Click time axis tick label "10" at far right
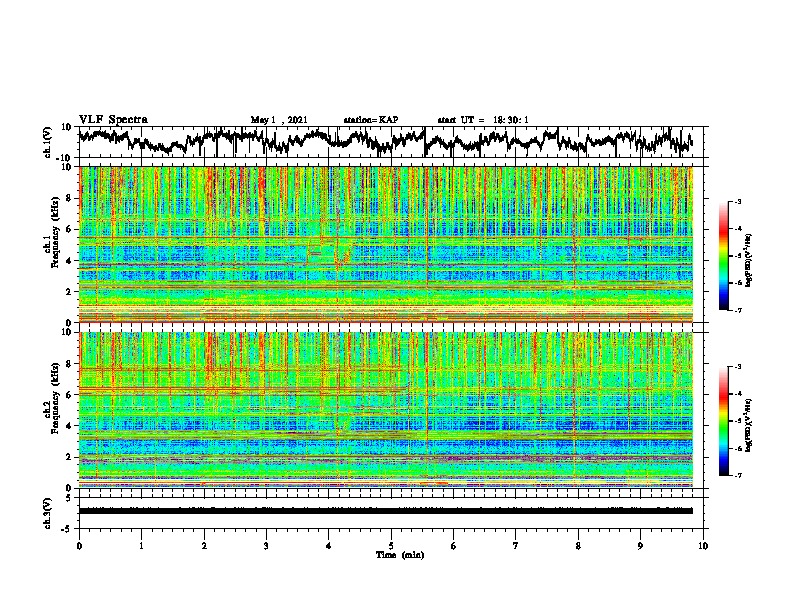 [x=703, y=545]
